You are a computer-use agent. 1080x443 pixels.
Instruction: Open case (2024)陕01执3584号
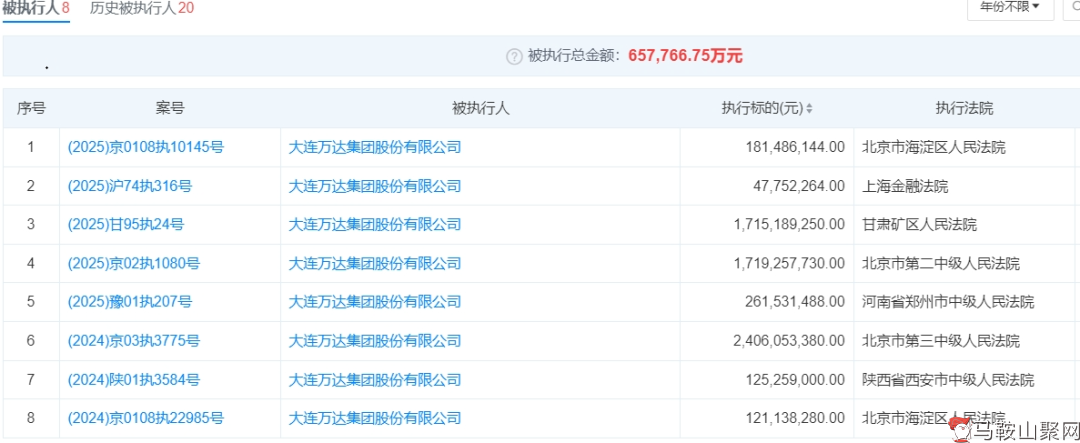134,380
